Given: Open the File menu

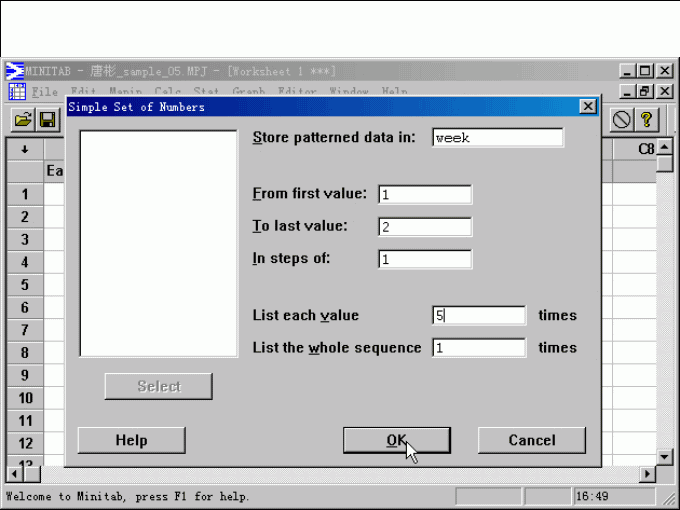Looking at the screenshot, I should click(x=45, y=92).
